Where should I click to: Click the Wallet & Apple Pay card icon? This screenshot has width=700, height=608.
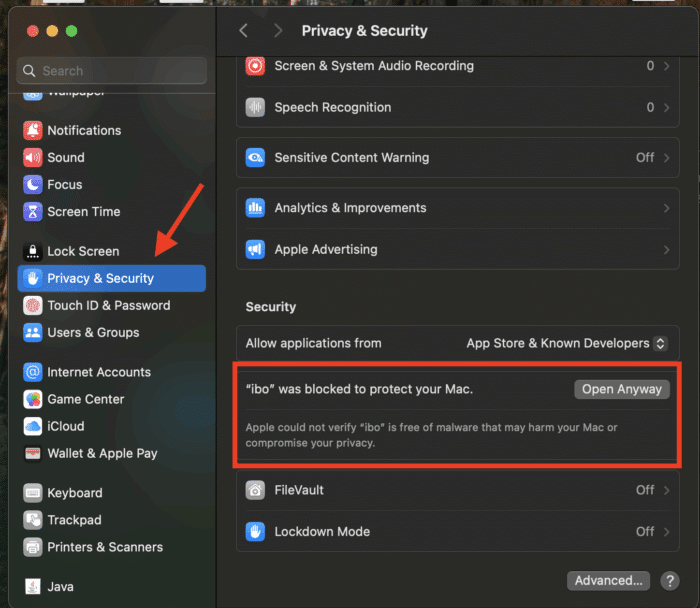pyautogui.click(x=33, y=453)
